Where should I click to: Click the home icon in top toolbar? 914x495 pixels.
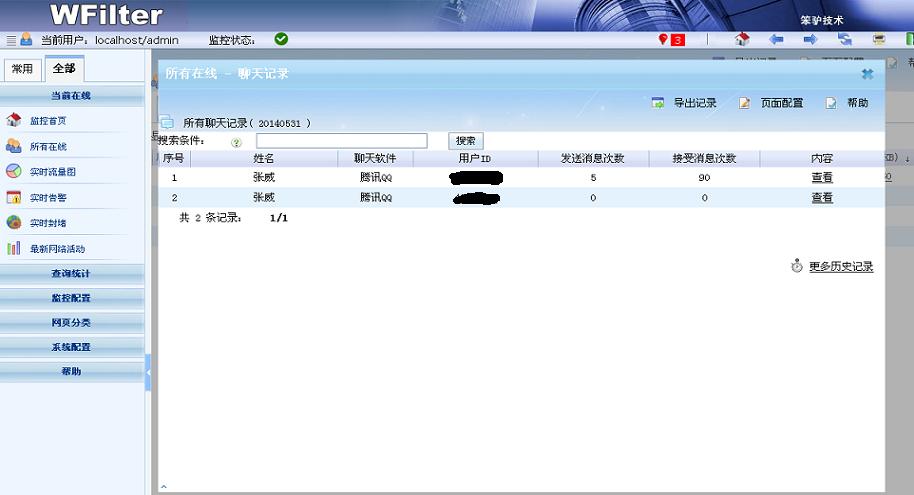click(x=741, y=40)
